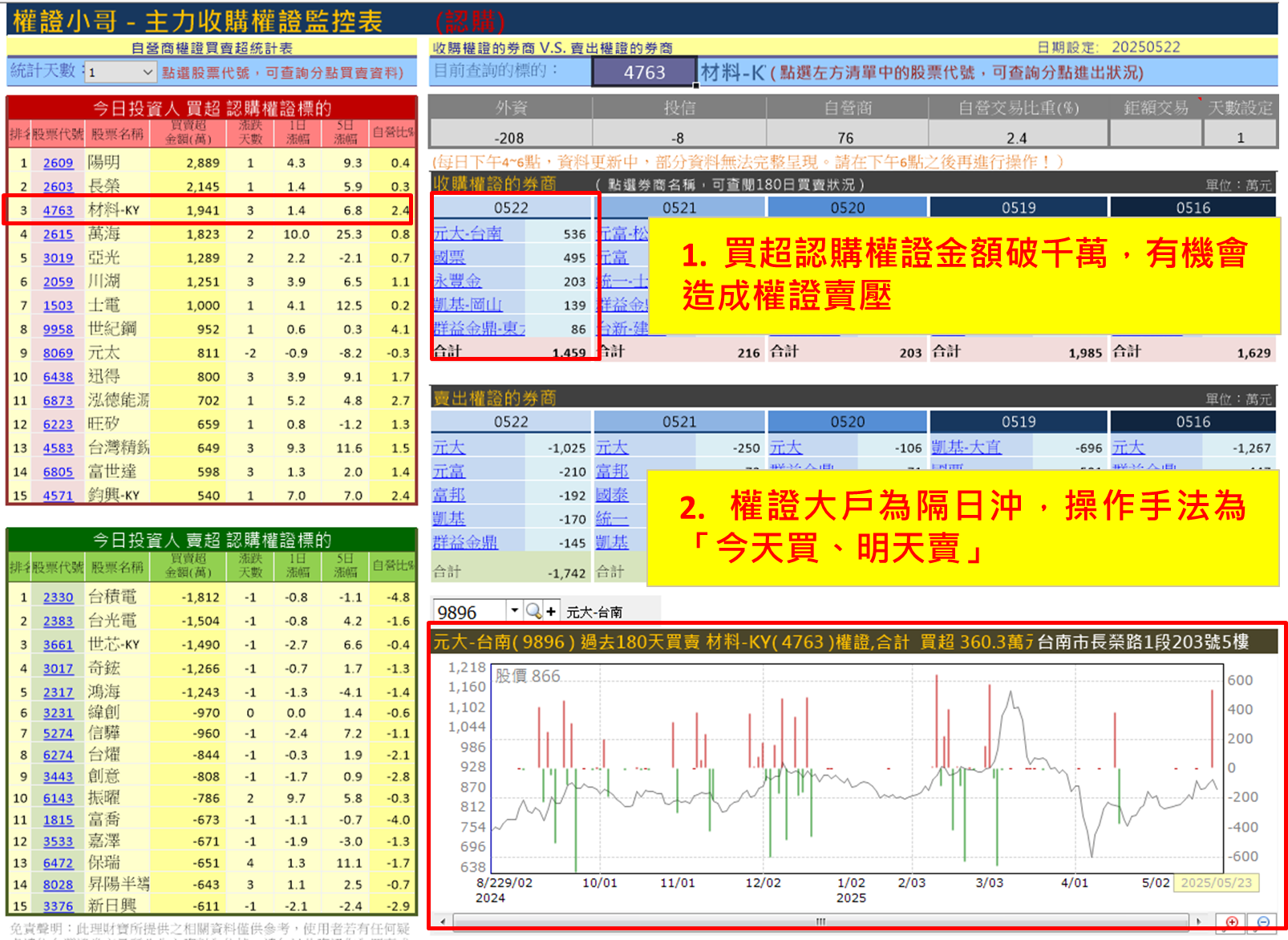
Task: Open stock code 3661 世芯-KY link
Action: tap(58, 645)
